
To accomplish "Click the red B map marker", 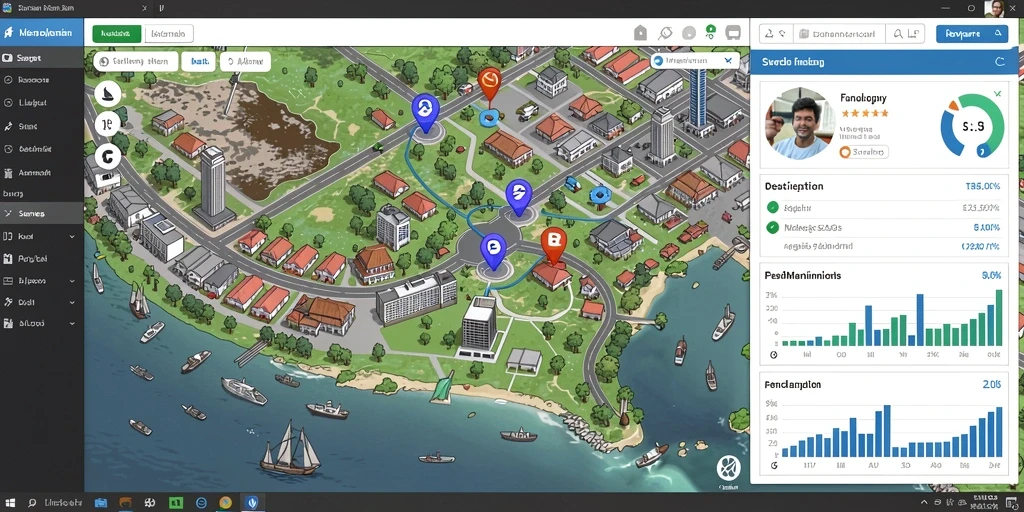I will click(x=553, y=244).
